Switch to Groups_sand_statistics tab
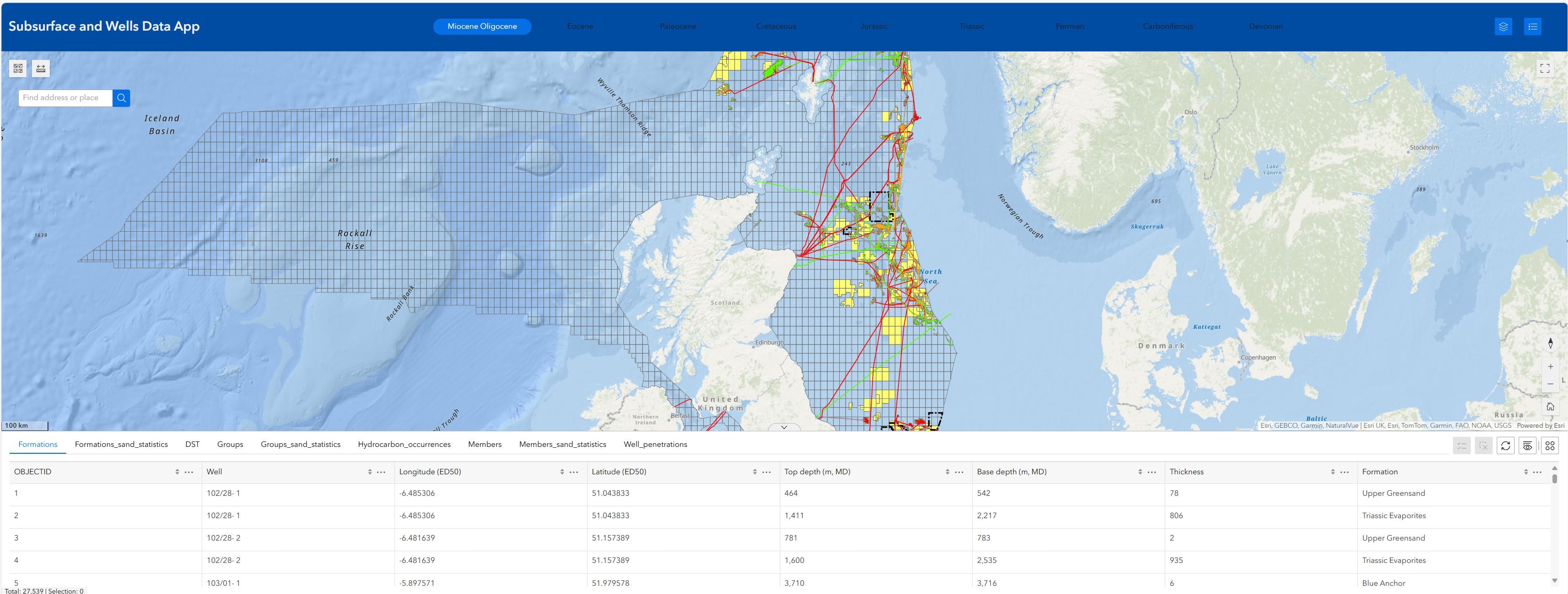This screenshot has height=594, width=1568. 301,444
